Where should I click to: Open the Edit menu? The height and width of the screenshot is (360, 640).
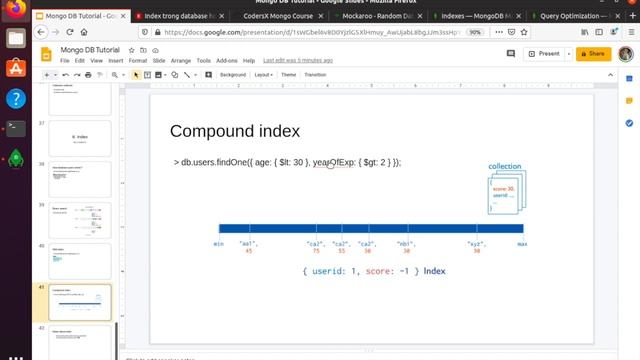[80, 60]
